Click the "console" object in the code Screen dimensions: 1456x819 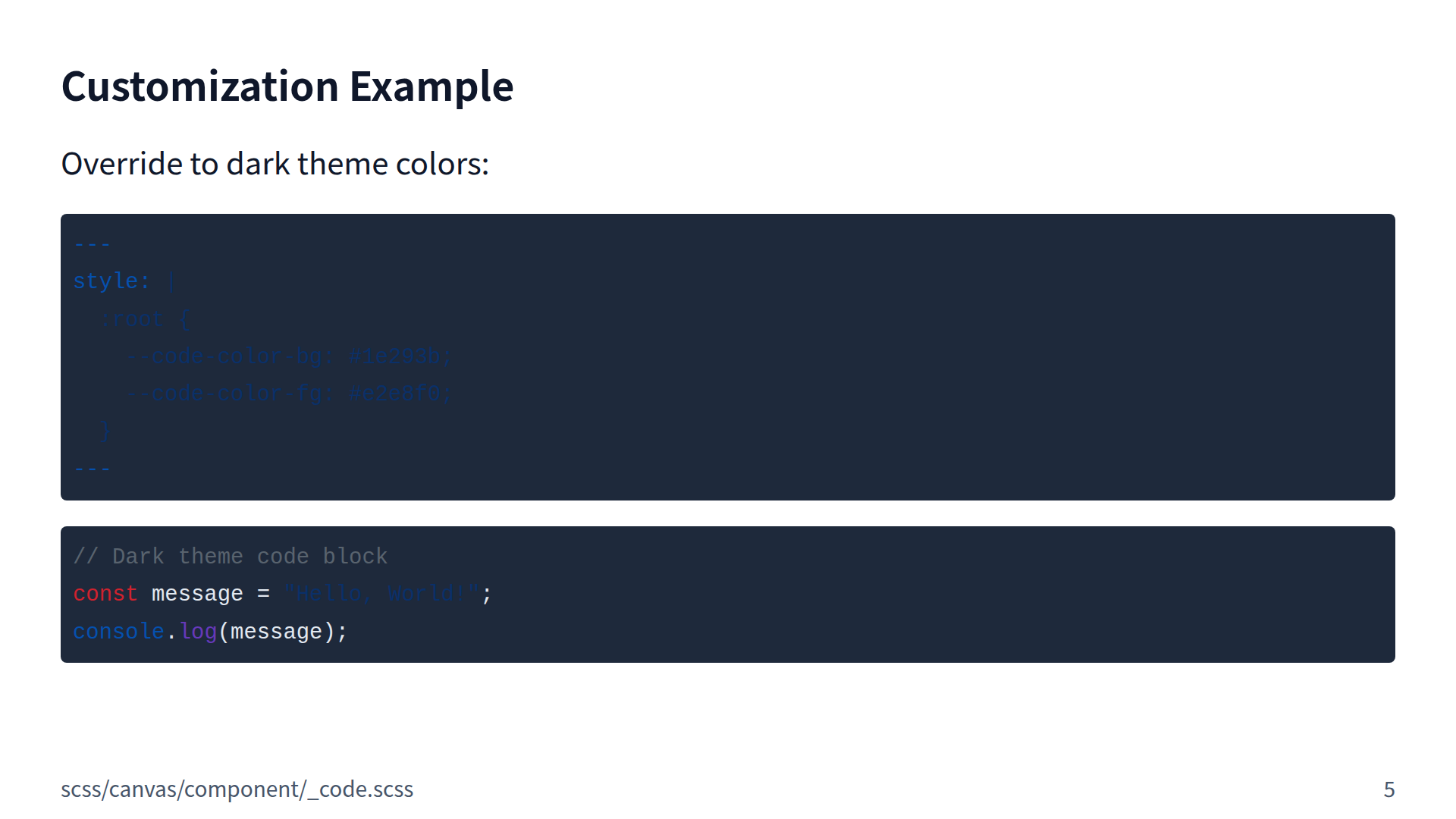(x=118, y=632)
